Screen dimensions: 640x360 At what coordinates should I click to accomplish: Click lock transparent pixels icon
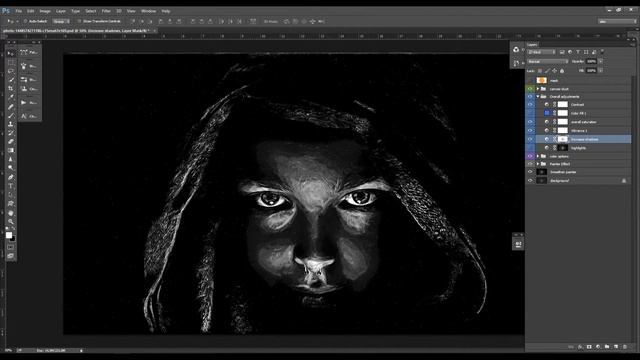pyautogui.click(x=540, y=71)
